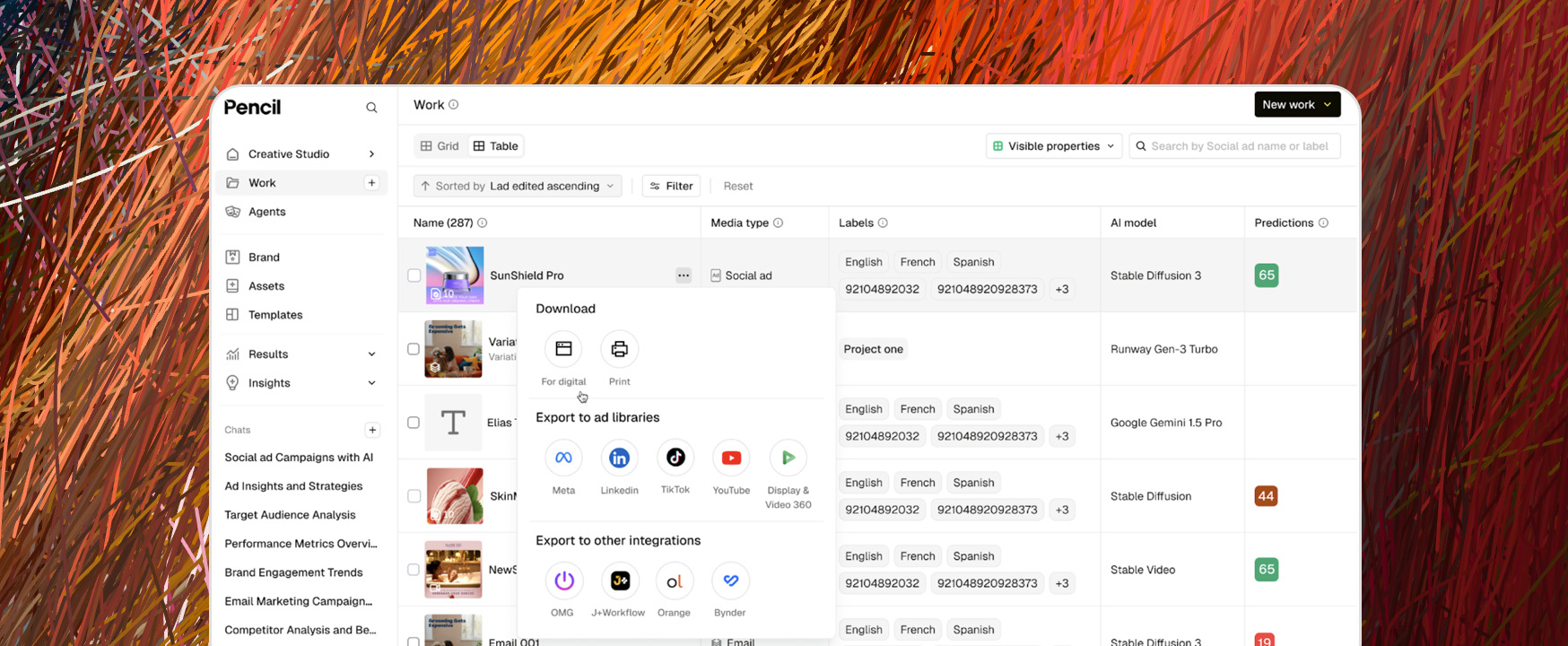Focus the Search by Social ad name field

point(1234,146)
